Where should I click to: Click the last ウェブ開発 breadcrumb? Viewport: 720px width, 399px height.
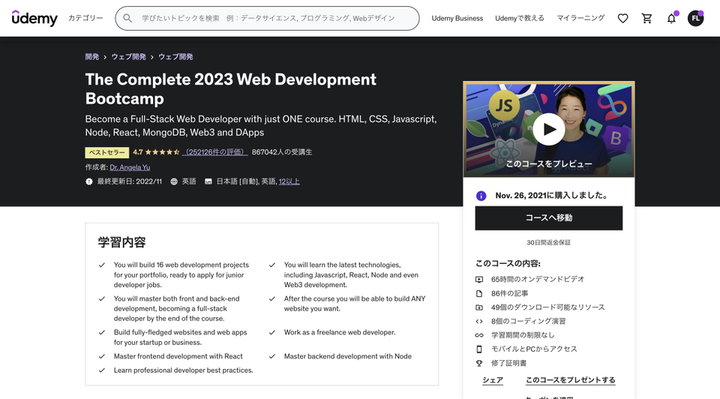175,57
